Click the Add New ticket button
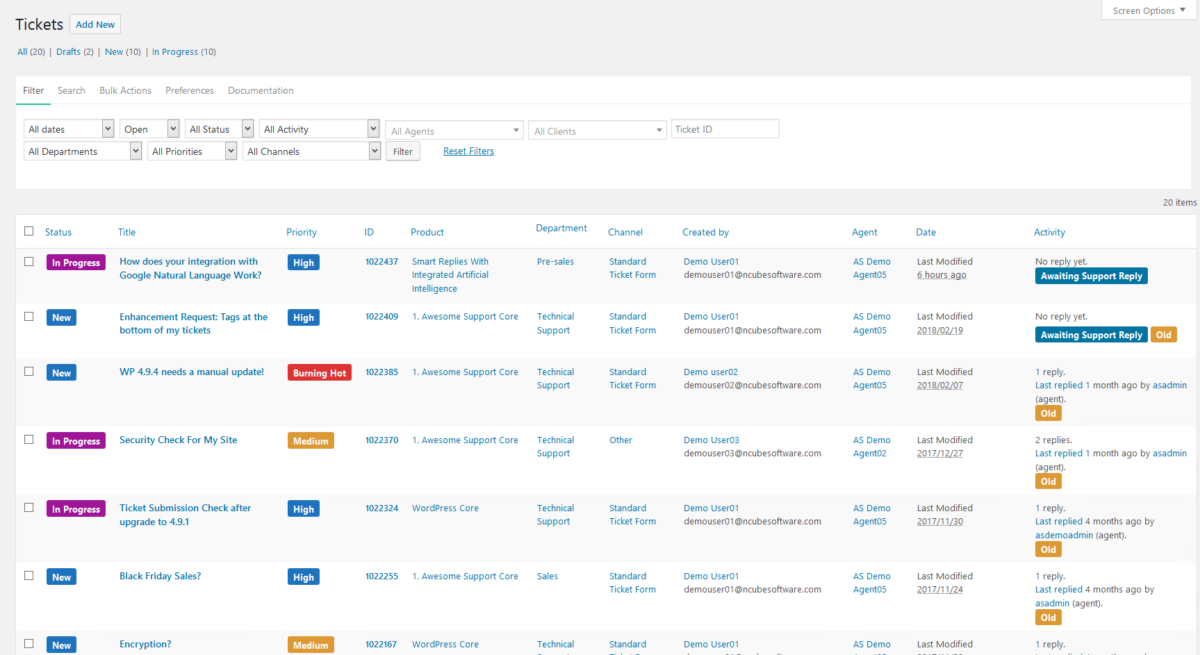 94,24
